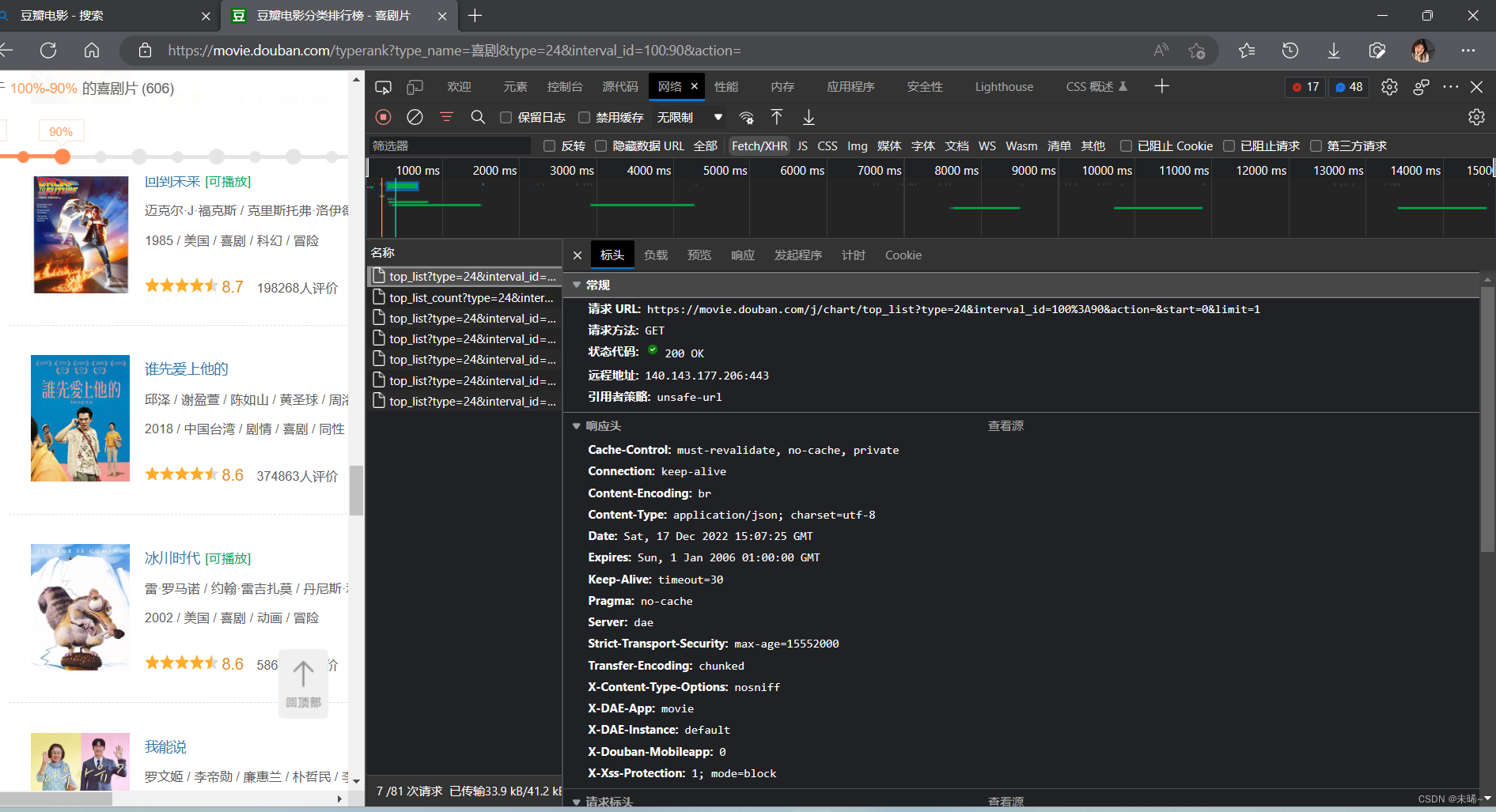The width and height of the screenshot is (1496, 812).
Task: Check the 反转 filter checkbox
Action: tap(549, 145)
